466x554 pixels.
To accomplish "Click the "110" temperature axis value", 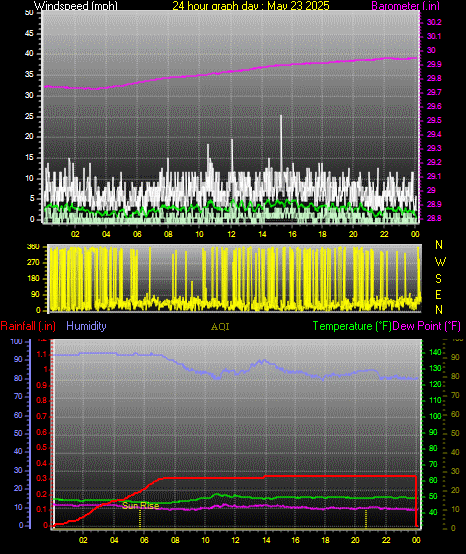I will click(x=435, y=400).
